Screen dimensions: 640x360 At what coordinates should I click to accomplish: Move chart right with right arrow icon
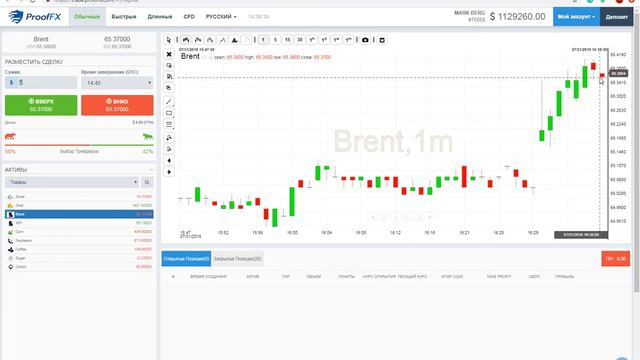click(169, 172)
